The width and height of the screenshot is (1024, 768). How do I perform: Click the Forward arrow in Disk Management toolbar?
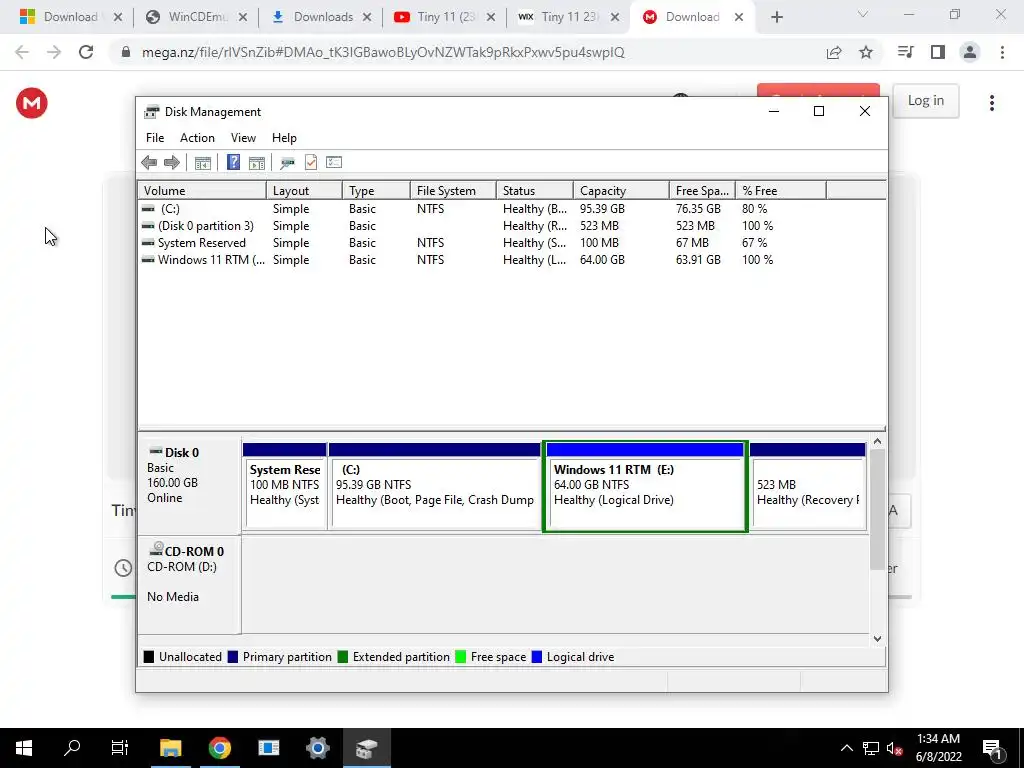tap(172, 163)
